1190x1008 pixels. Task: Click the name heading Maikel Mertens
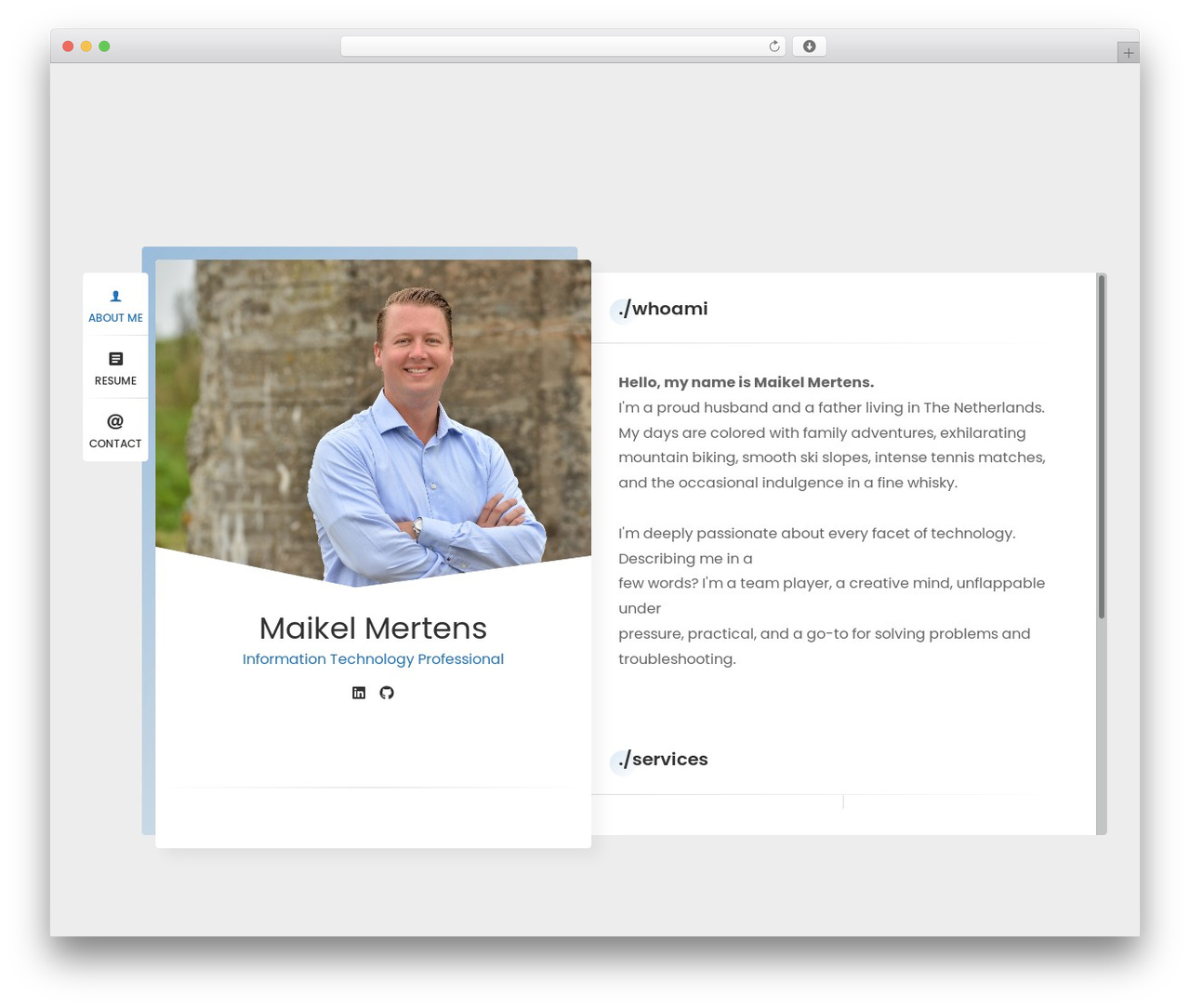click(x=373, y=629)
